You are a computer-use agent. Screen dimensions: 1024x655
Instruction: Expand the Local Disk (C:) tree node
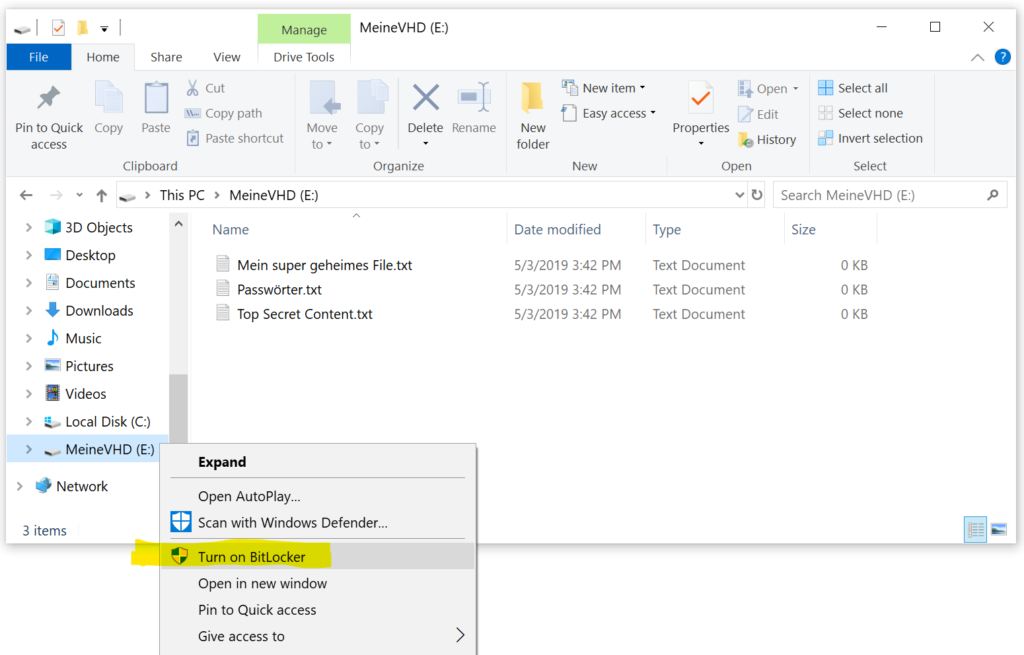pyautogui.click(x=28, y=422)
